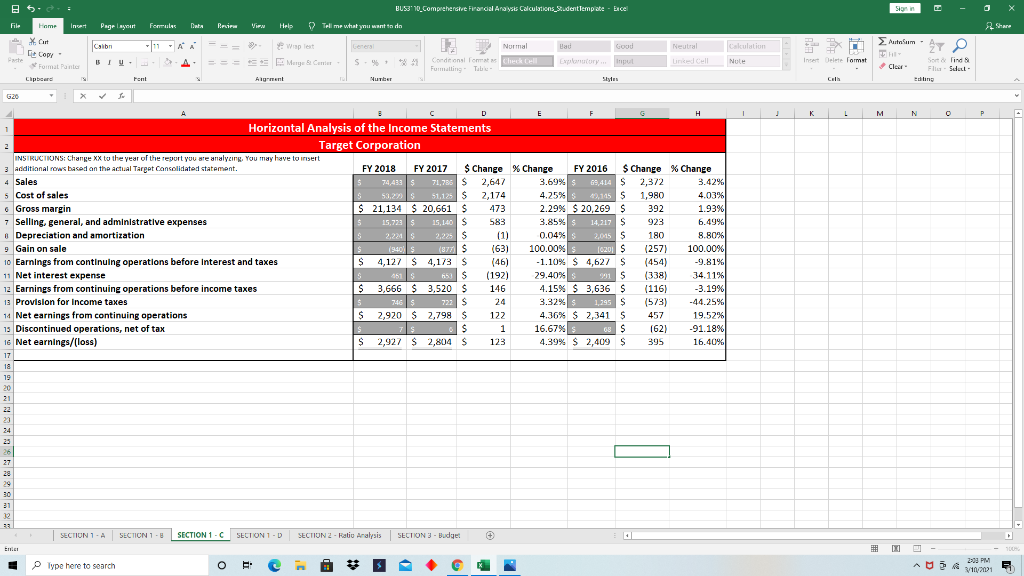Open the Formulas ribbon tab
The image size is (1024, 576).
click(x=162, y=24)
